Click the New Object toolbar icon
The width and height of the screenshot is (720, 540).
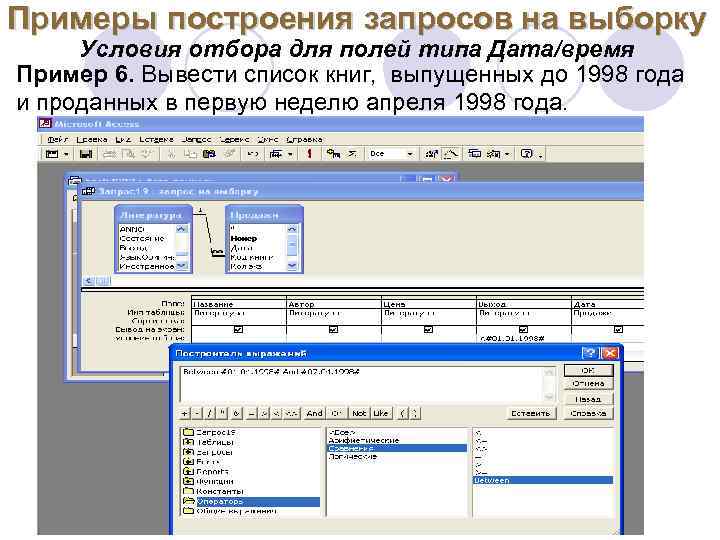click(x=494, y=154)
